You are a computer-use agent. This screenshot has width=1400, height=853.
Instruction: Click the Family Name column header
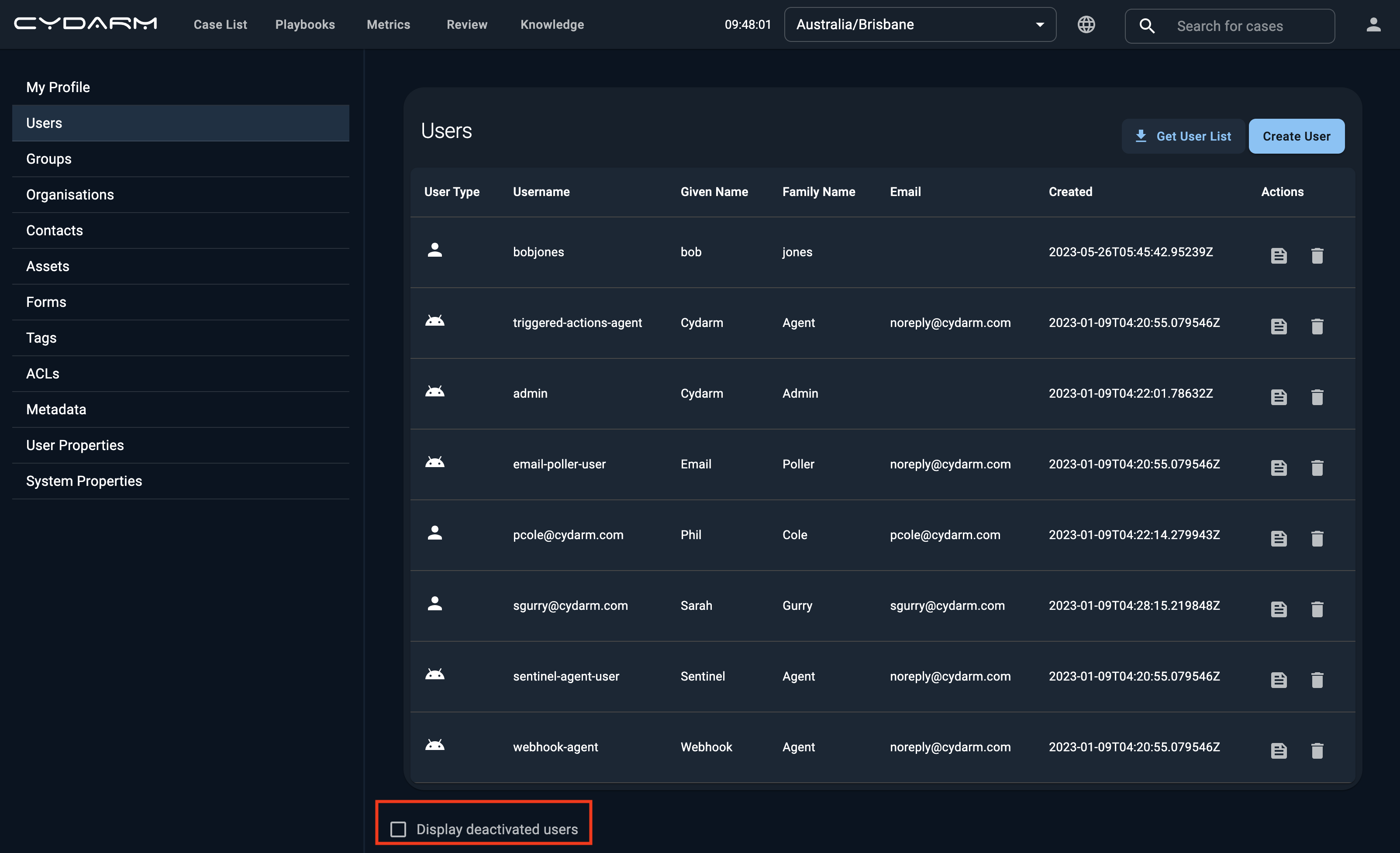(x=819, y=192)
